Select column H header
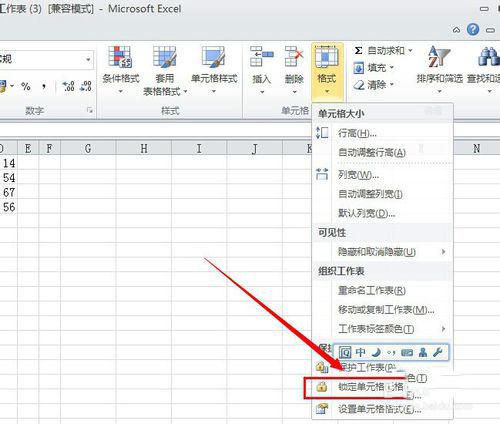 (144, 148)
